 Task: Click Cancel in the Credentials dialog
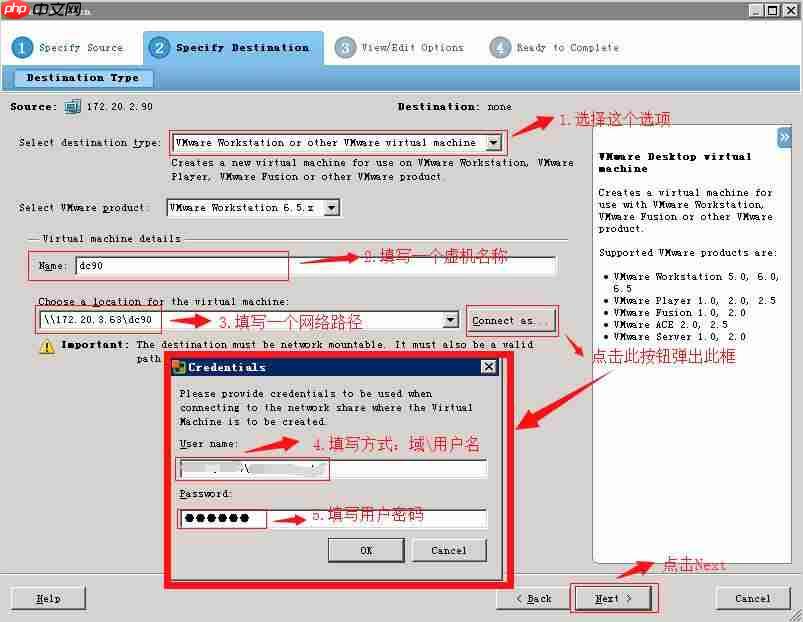point(449,549)
